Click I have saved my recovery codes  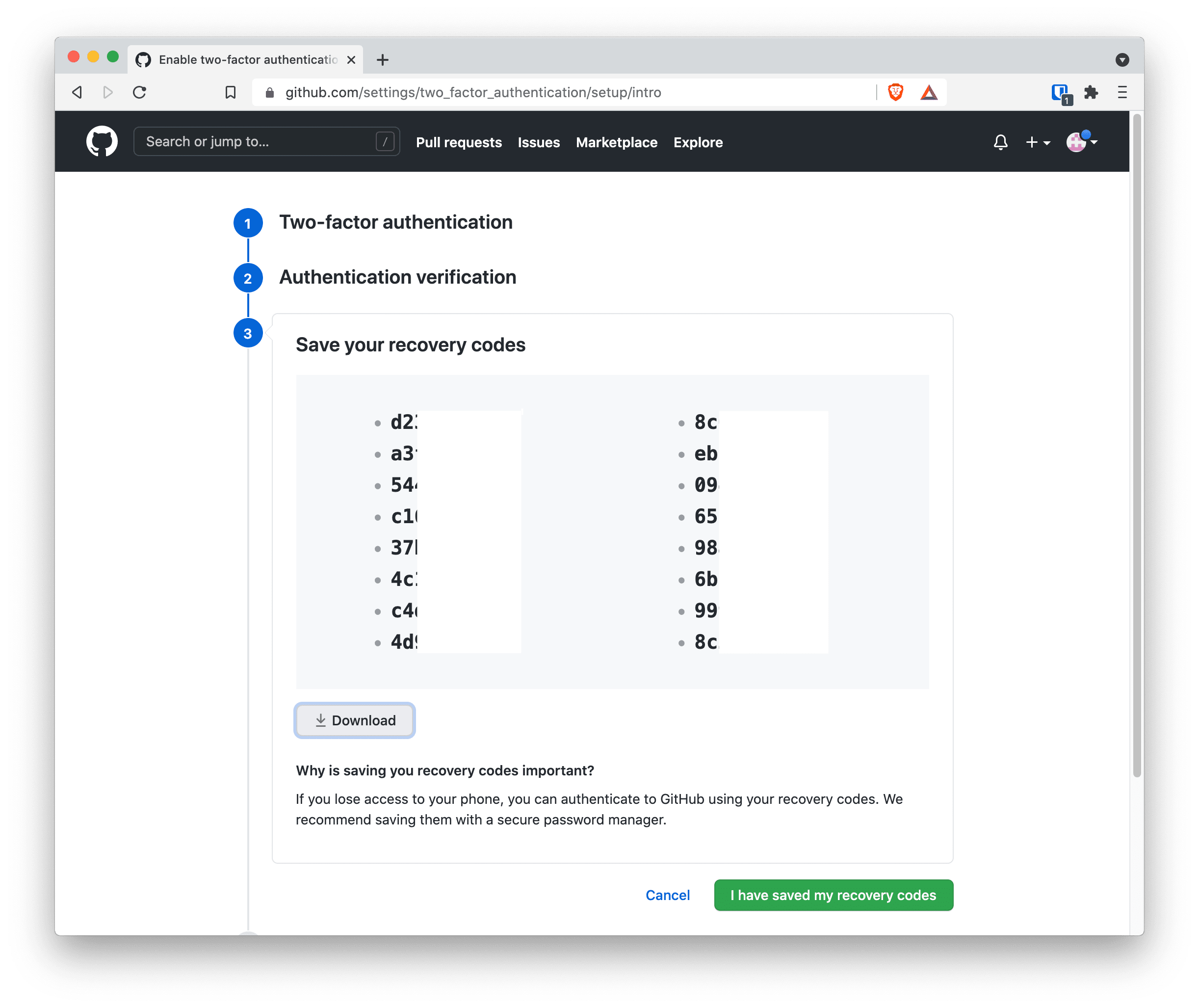833,894
